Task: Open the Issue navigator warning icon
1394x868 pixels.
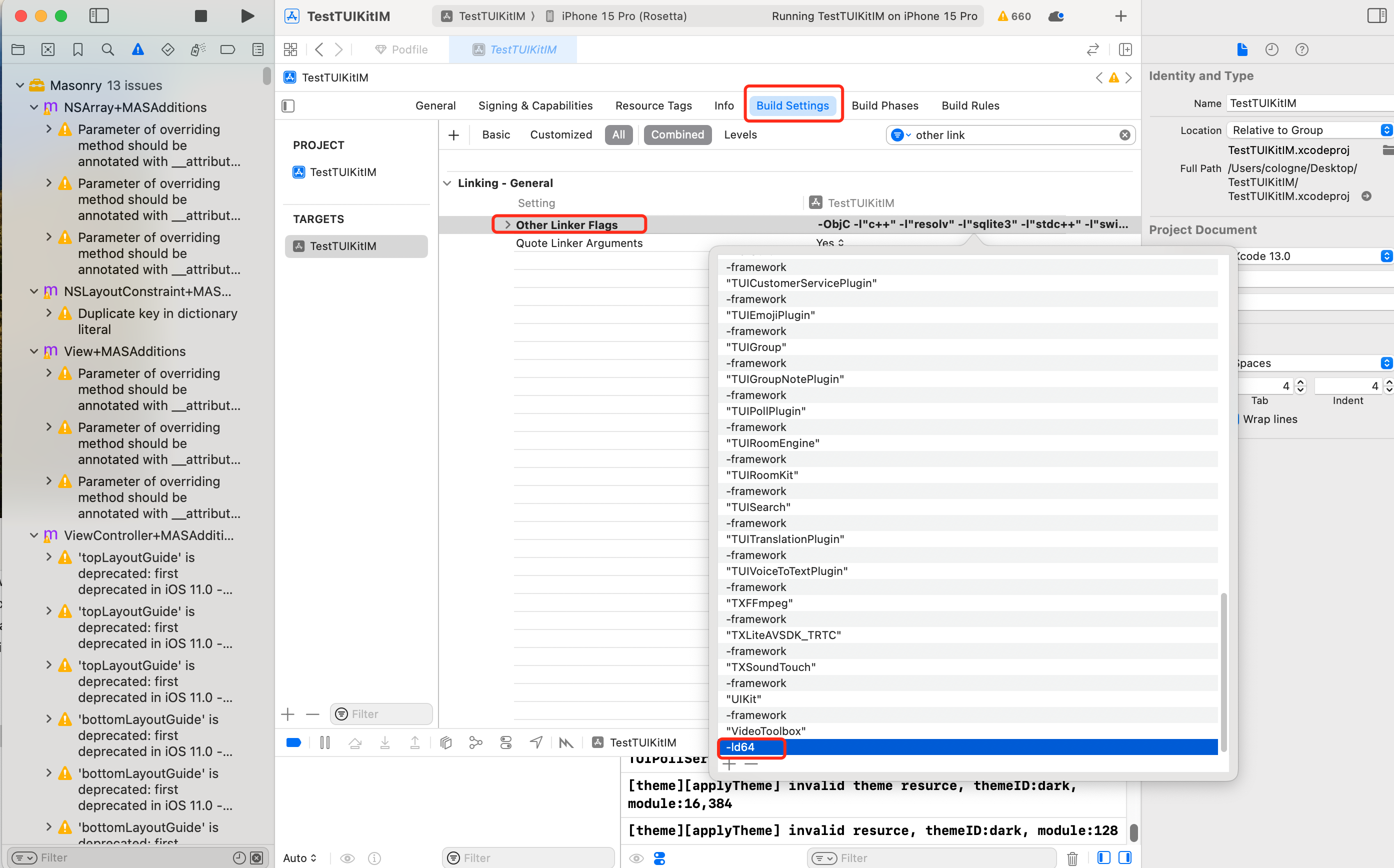Action: click(x=137, y=50)
